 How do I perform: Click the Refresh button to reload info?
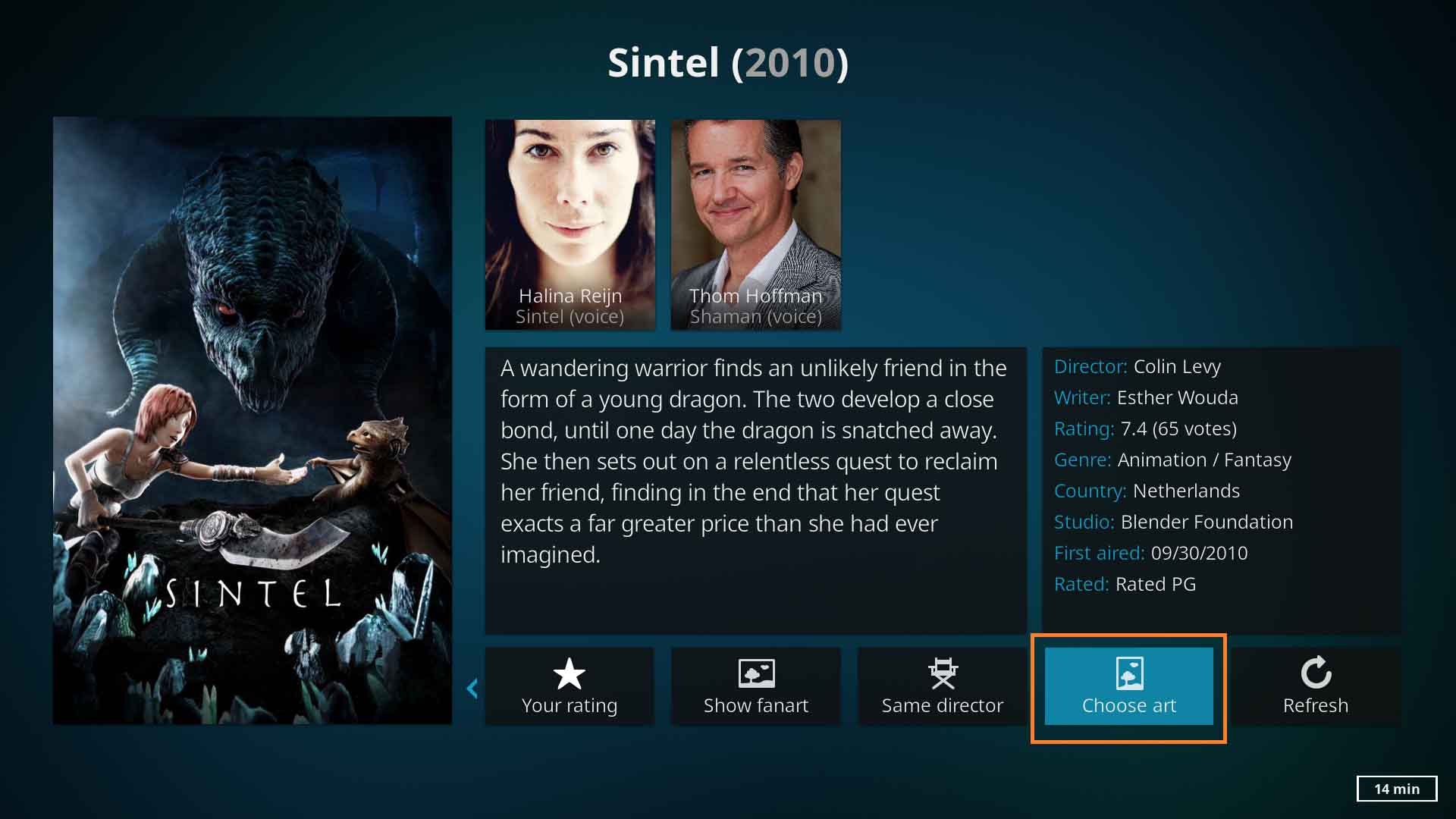pos(1315,685)
